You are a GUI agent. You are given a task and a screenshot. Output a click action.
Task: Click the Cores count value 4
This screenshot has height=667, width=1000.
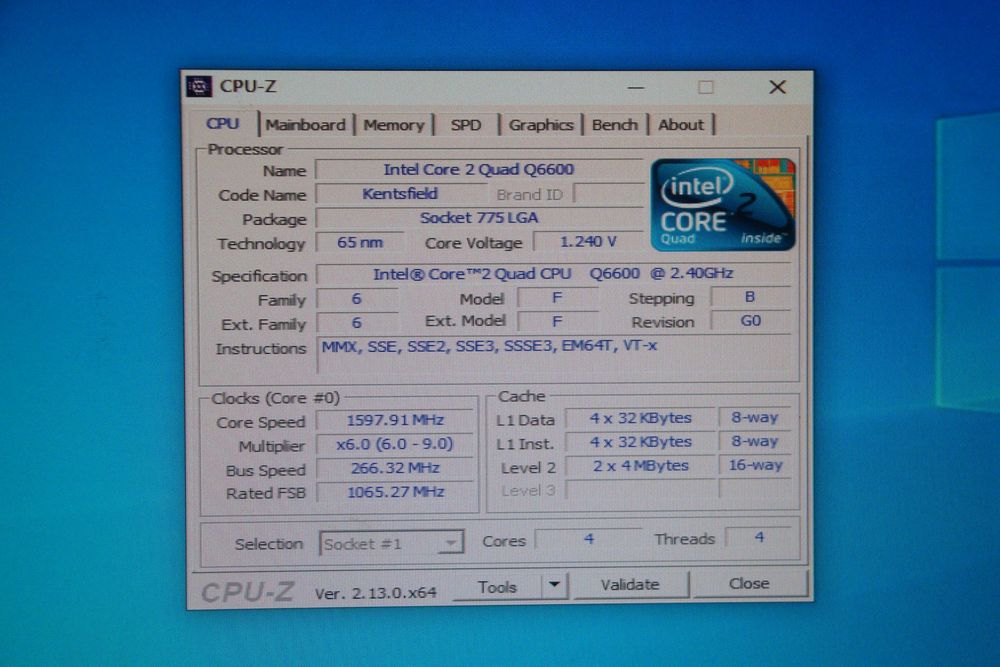[x=589, y=539]
